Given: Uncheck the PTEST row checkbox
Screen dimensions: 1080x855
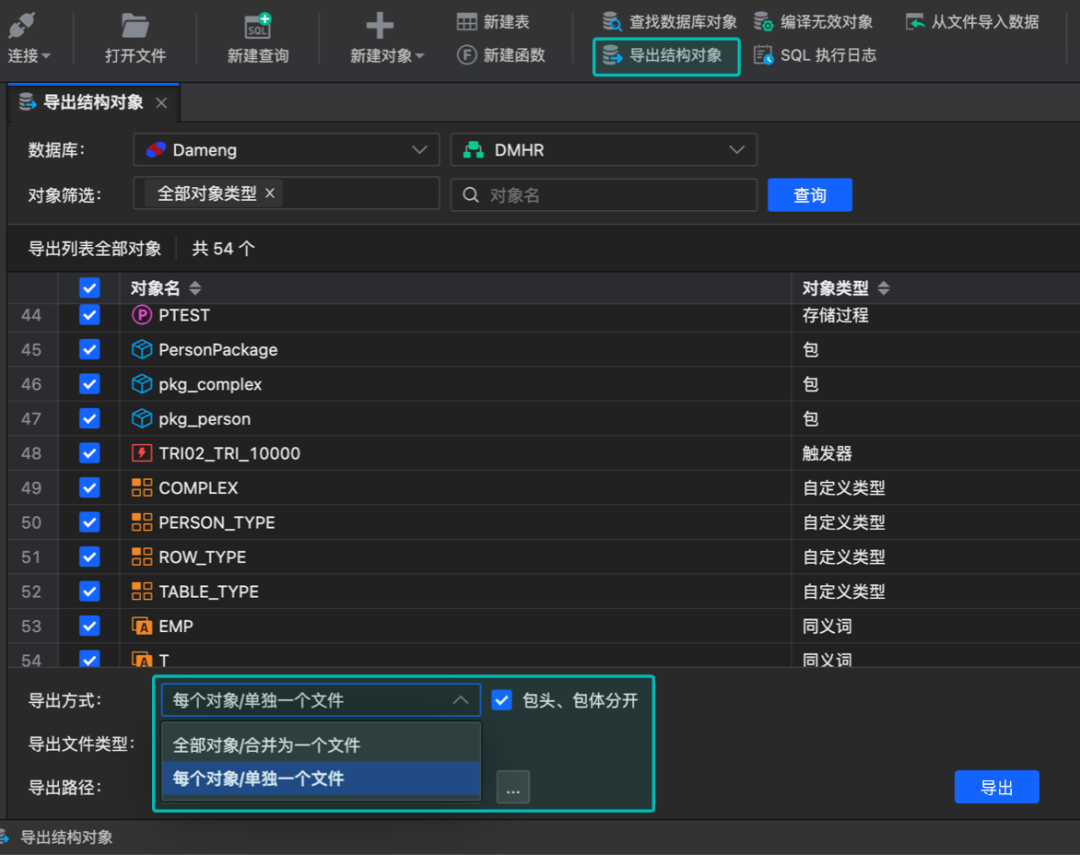Looking at the screenshot, I should pyautogui.click(x=90, y=316).
